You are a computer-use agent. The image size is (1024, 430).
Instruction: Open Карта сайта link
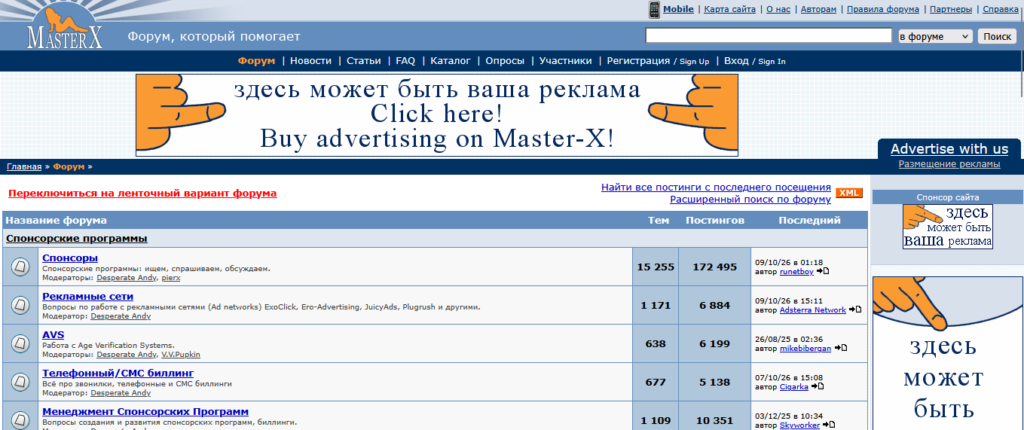730,9
